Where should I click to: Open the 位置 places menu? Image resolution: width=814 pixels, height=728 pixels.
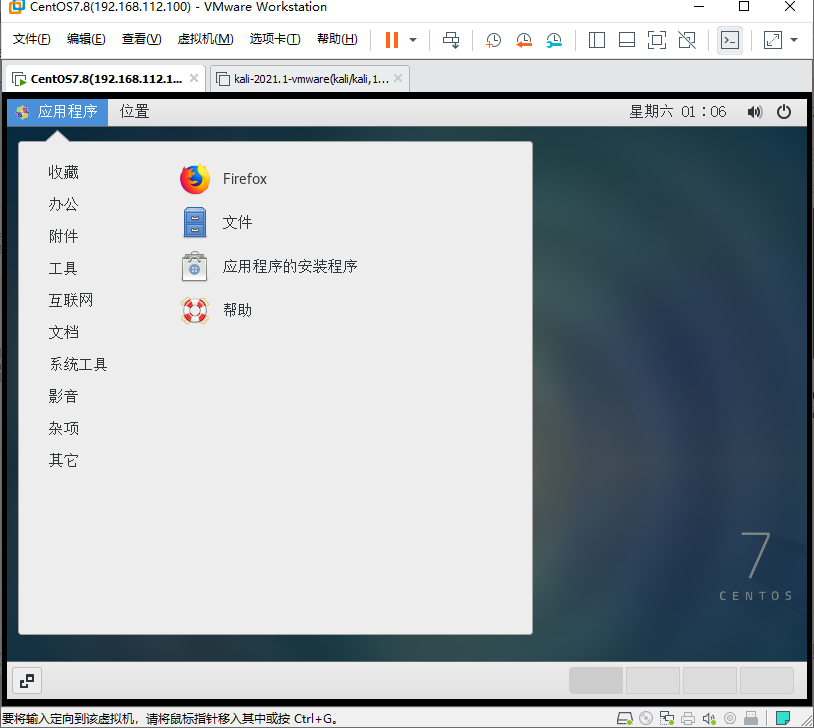[134, 112]
